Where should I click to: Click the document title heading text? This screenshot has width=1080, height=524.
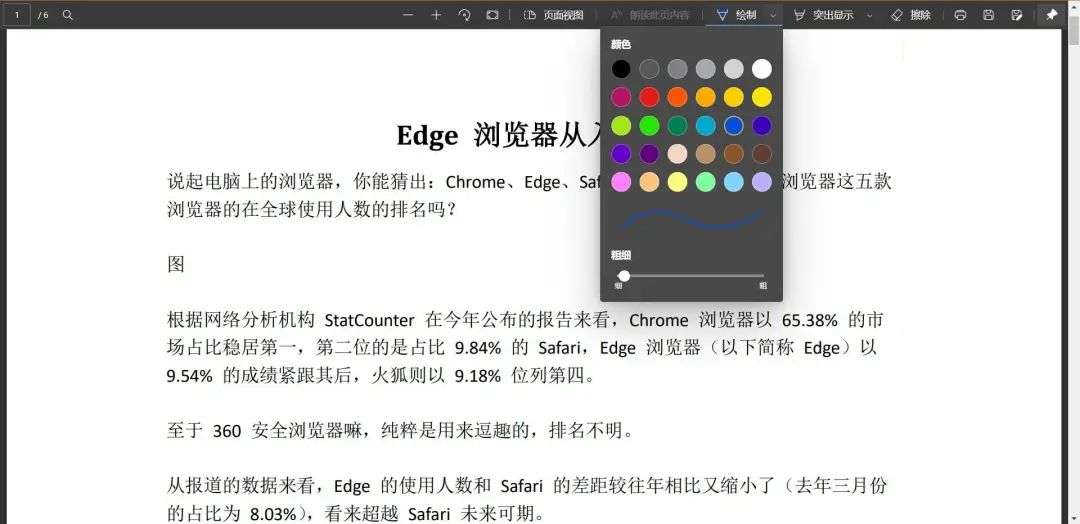500,135
